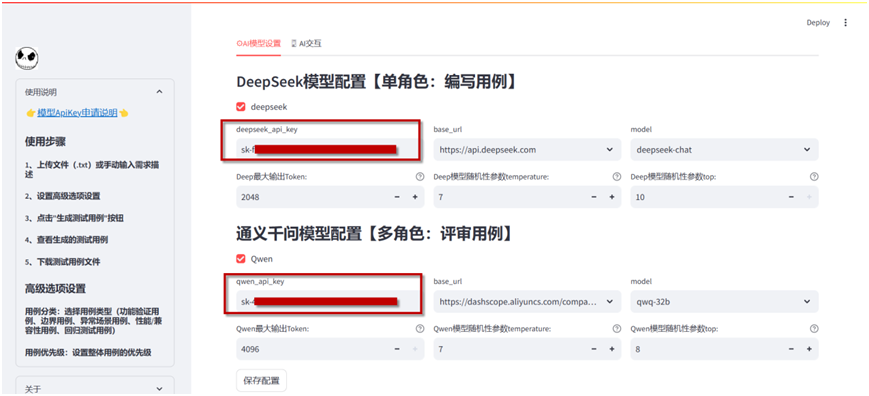Click the Deploy button

pyautogui.click(x=818, y=23)
